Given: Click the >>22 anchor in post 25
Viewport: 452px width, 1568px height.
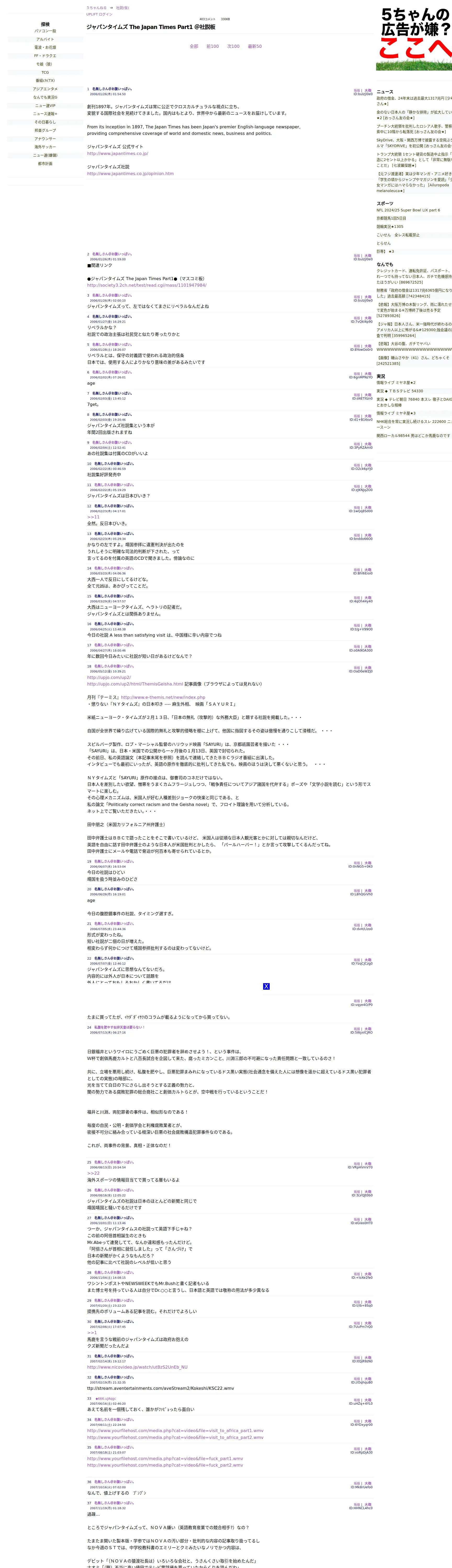Looking at the screenshot, I should pos(93,1173).
